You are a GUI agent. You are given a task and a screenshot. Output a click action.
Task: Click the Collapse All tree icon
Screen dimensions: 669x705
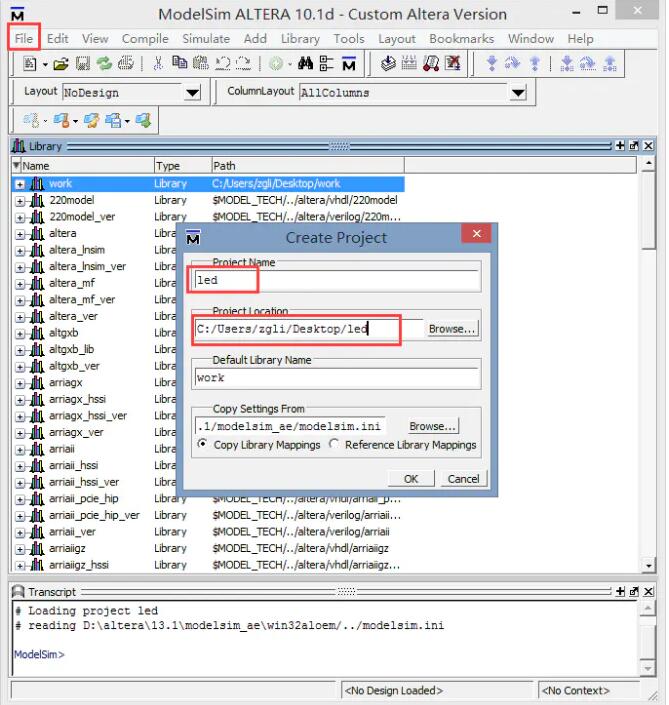(x=326, y=63)
